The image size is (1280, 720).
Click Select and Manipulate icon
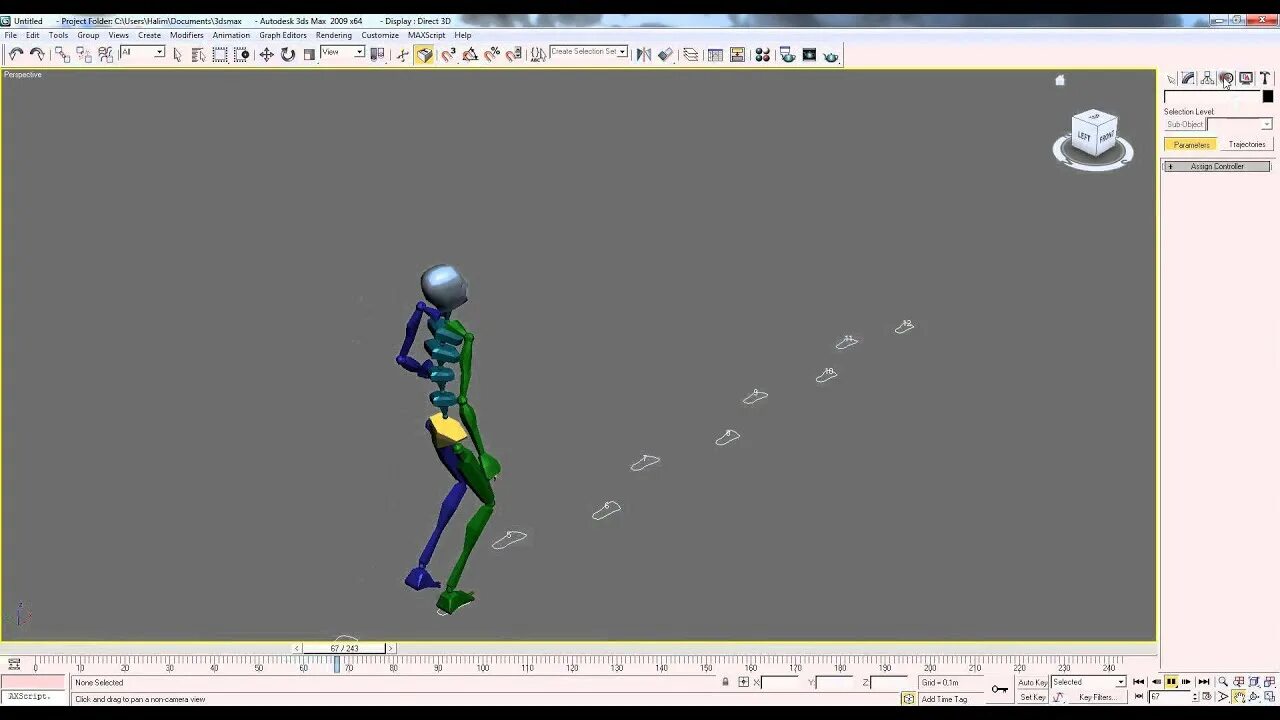click(x=402, y=55)
